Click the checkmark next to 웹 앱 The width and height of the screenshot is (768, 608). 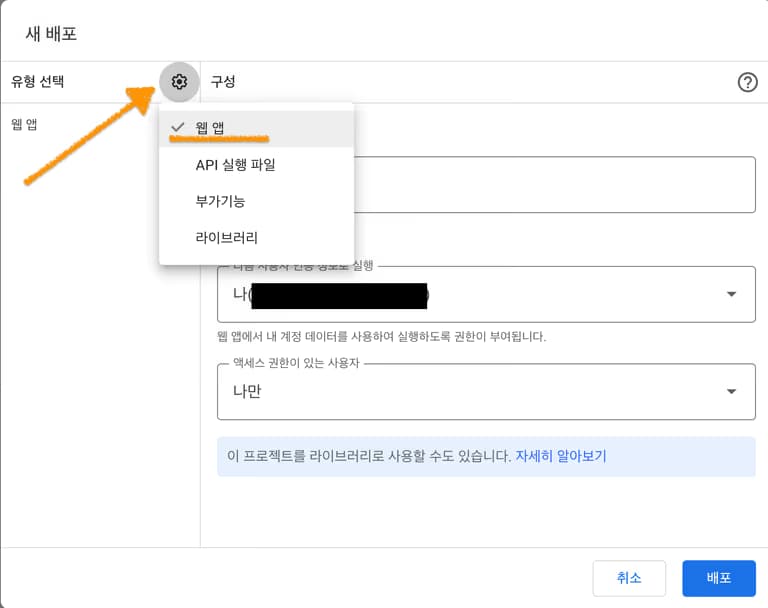[x=178, y=127]
